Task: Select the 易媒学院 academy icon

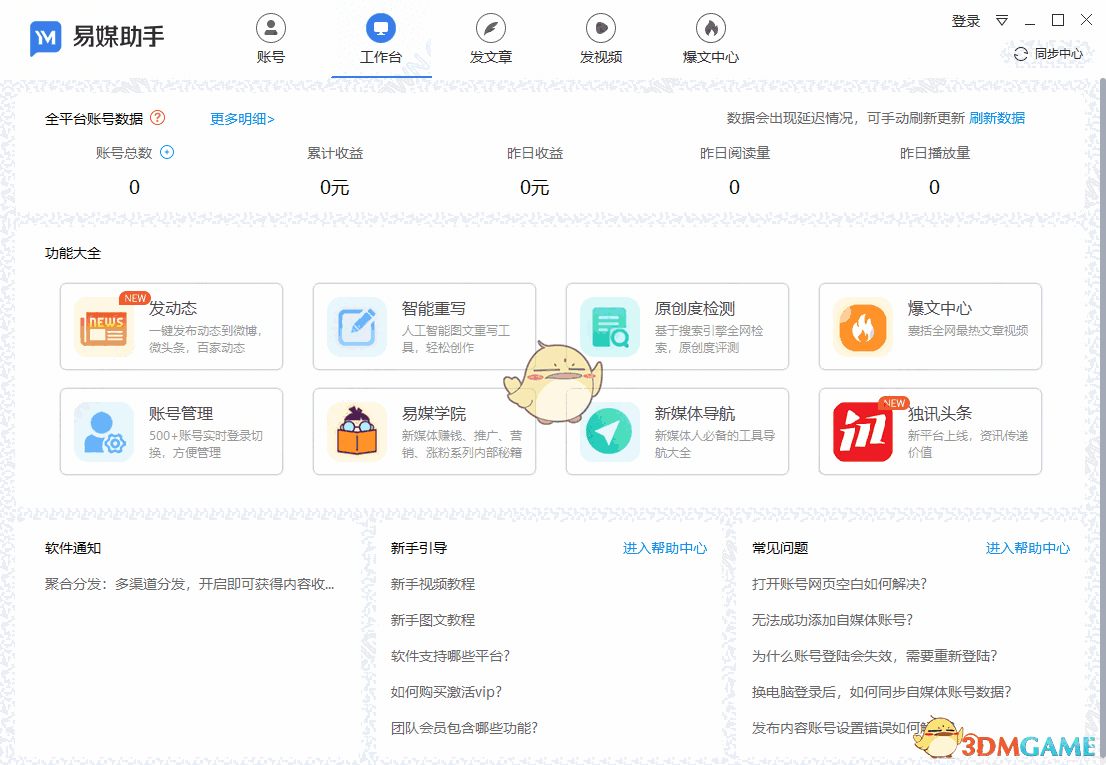Action: 357,432
